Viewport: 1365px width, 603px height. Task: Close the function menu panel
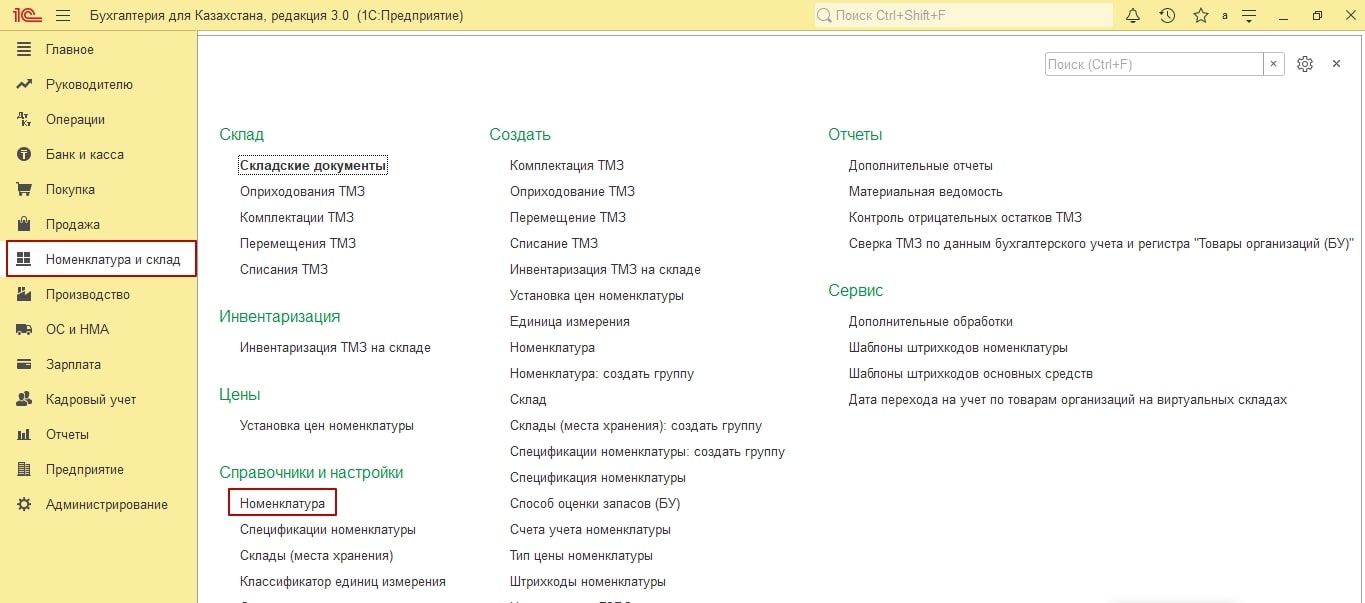[1336, 64]
